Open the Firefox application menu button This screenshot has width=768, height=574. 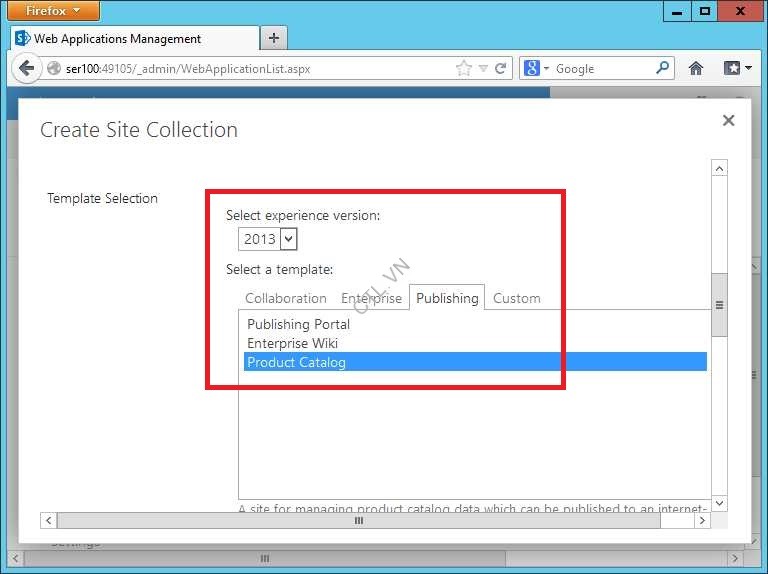coord(54,11)
